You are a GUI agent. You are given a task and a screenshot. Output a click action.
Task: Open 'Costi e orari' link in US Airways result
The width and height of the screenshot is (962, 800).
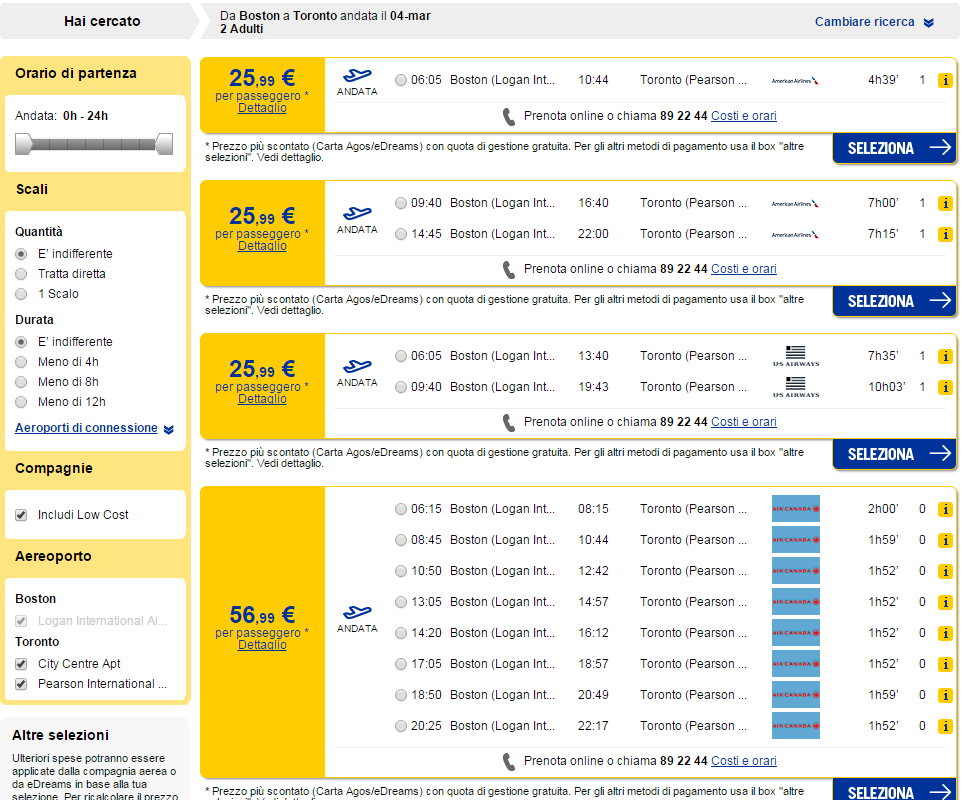[744, 422]
